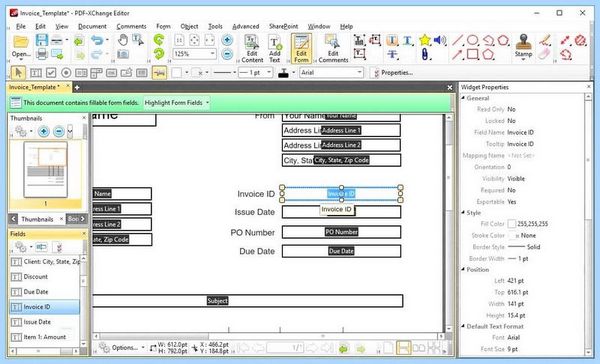Select the Check Box field tool
Image resolution: width=600 pixels, height=364 pixels.
tap(51, 73)
